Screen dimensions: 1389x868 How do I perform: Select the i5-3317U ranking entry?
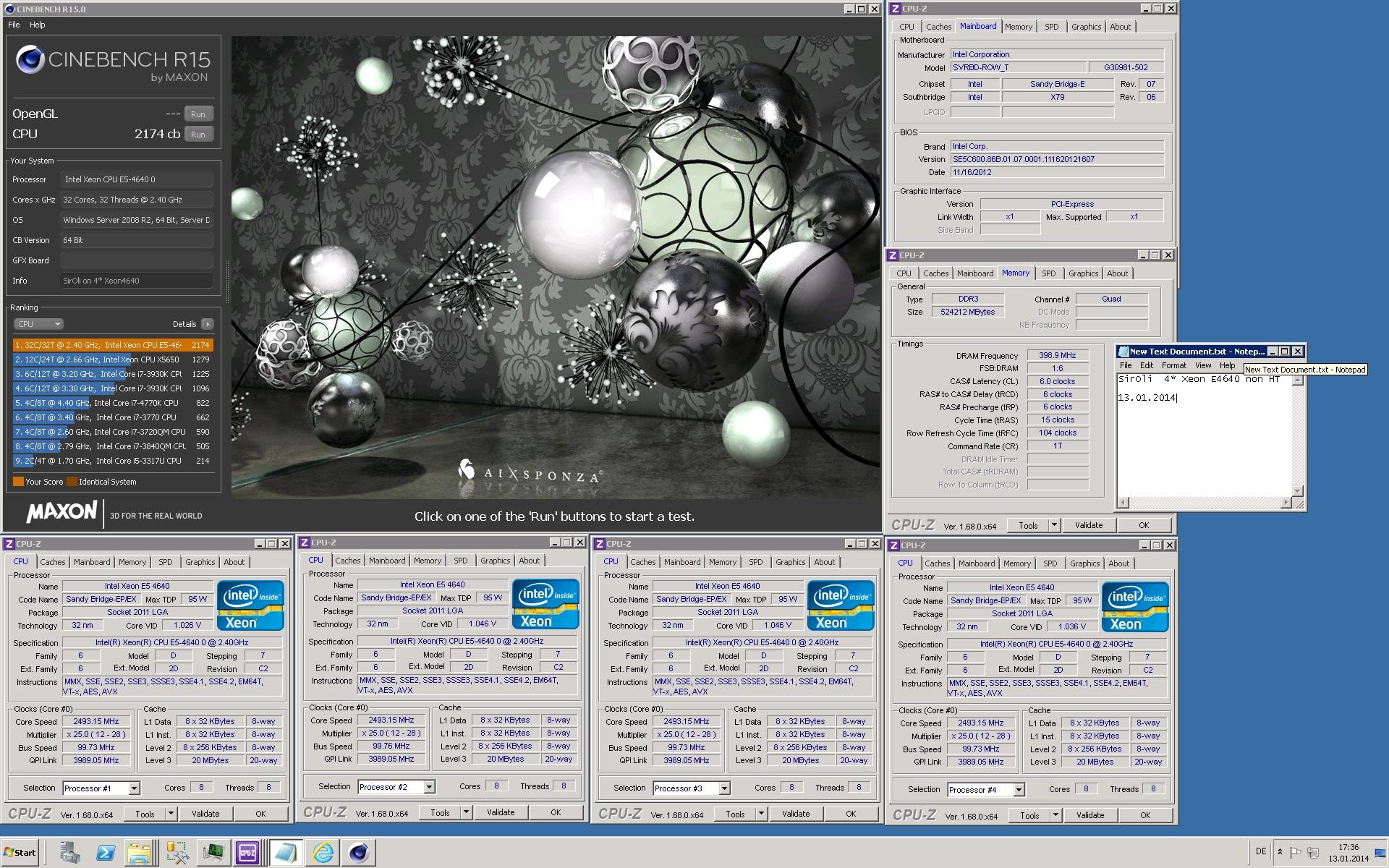click(113, 461)
